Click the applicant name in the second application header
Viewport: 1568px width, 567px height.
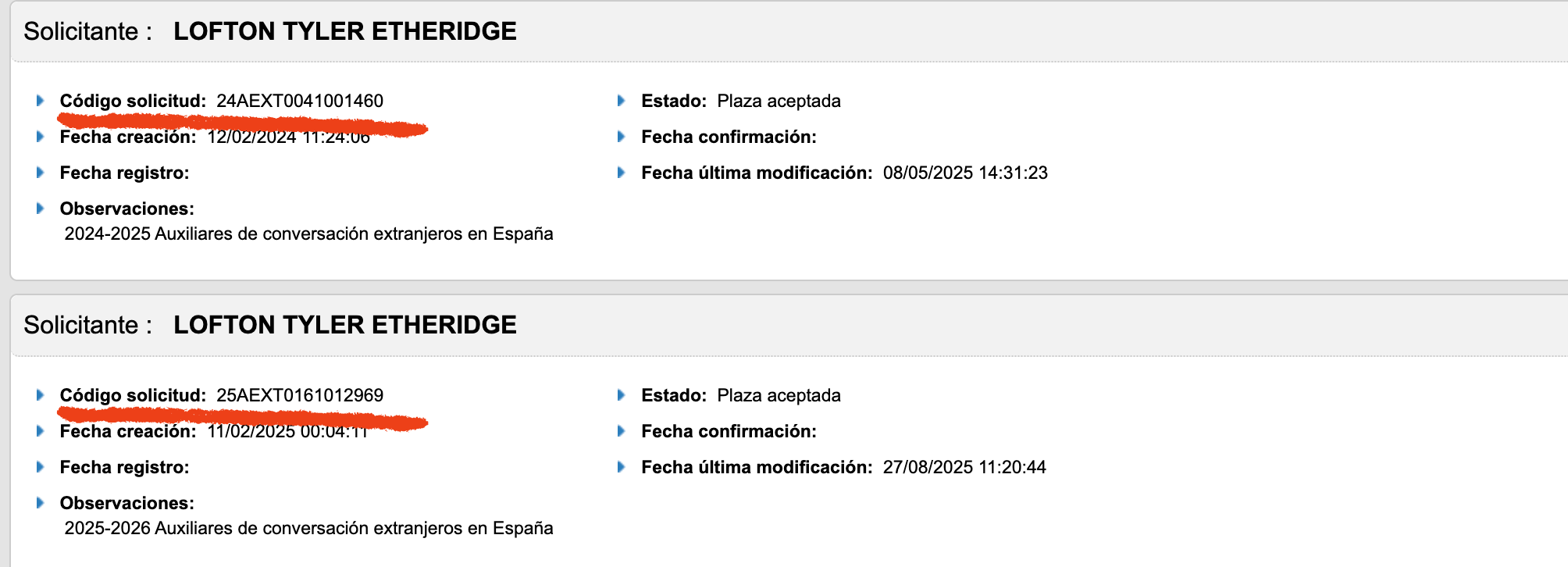[x=344, y=325]
